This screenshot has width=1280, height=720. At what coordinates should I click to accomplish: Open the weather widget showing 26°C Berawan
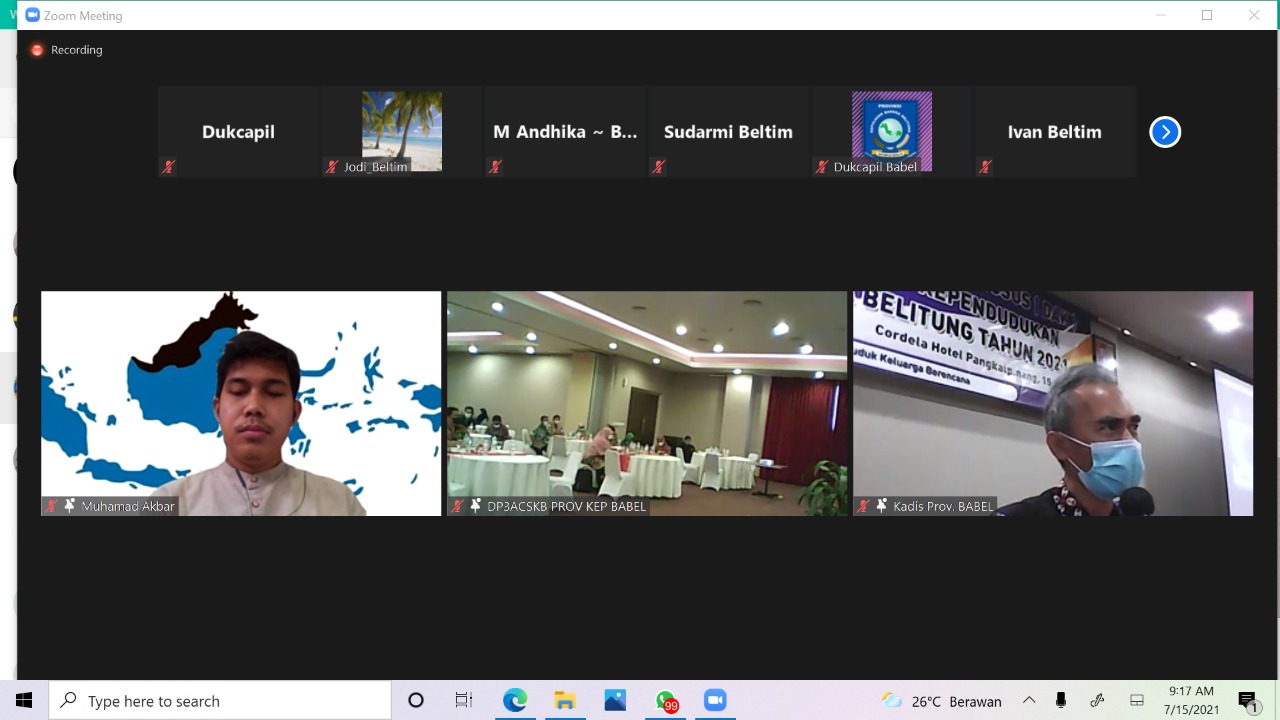941,701
